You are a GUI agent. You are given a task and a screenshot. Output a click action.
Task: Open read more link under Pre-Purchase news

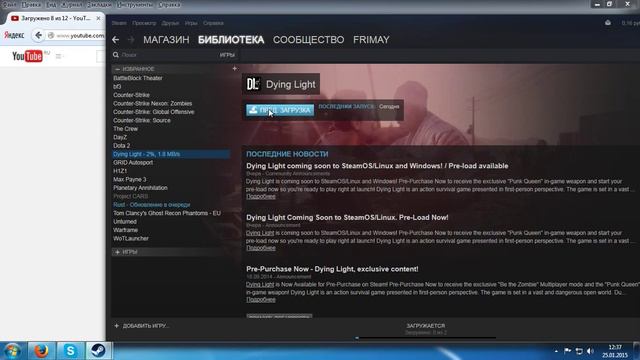(x=261, y=300)
